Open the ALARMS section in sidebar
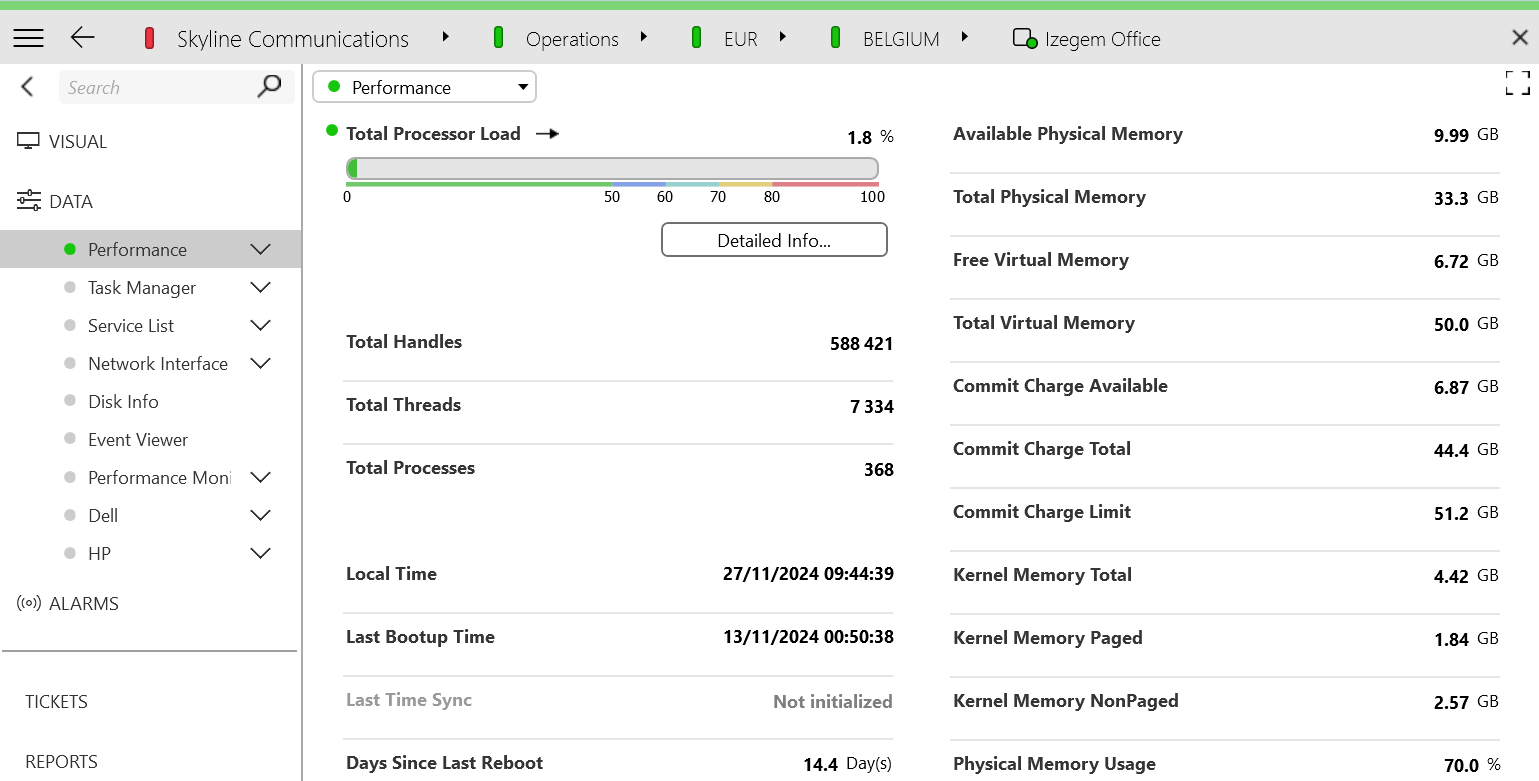The height and width of the screenshot is (781, 1539). [83, 604]
